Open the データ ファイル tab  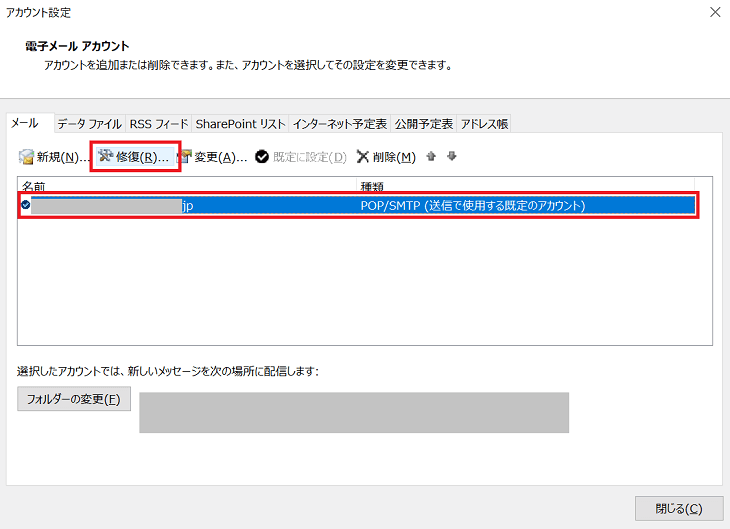click(89, 124)
